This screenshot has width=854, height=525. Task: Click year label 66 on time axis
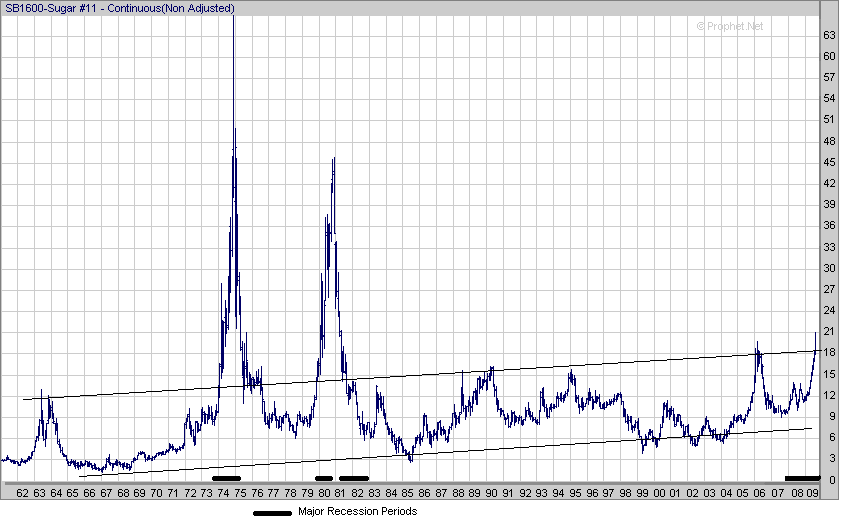[89, 493]
